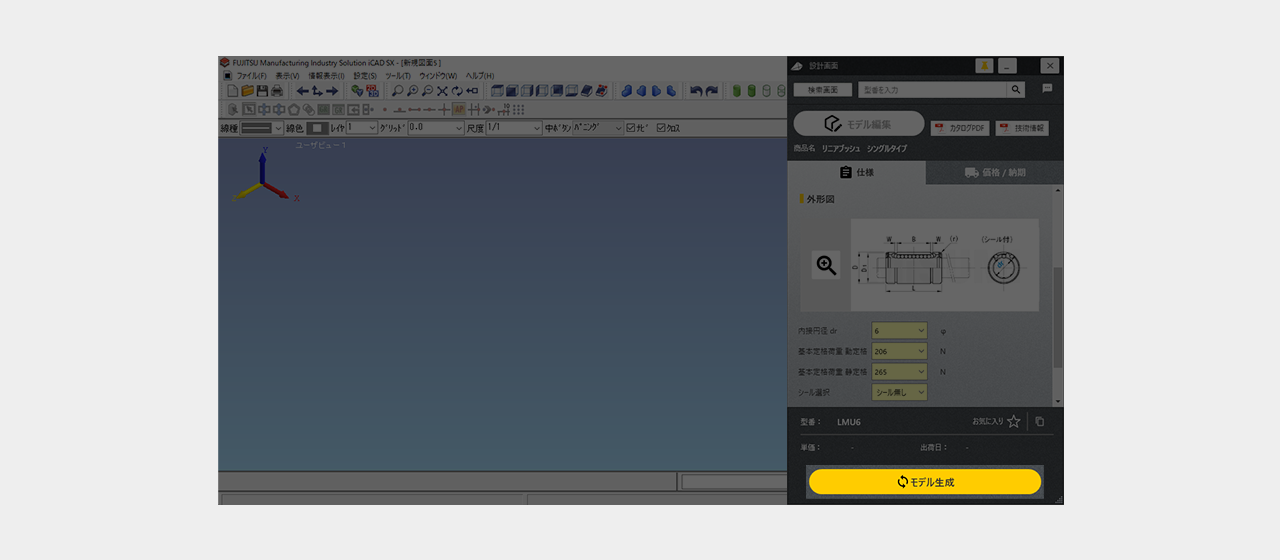Open the ファイル(F) menu
This screenshot has width=1280, height=560.
pos(251,76)
